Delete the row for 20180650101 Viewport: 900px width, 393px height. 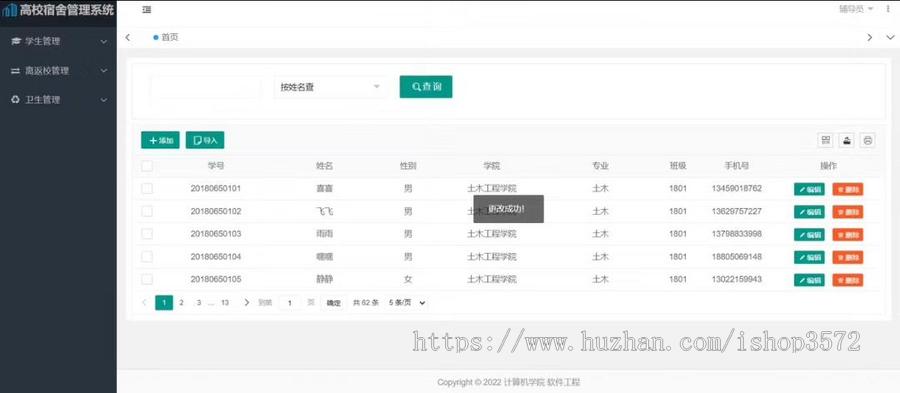click(x=848, y=189)
